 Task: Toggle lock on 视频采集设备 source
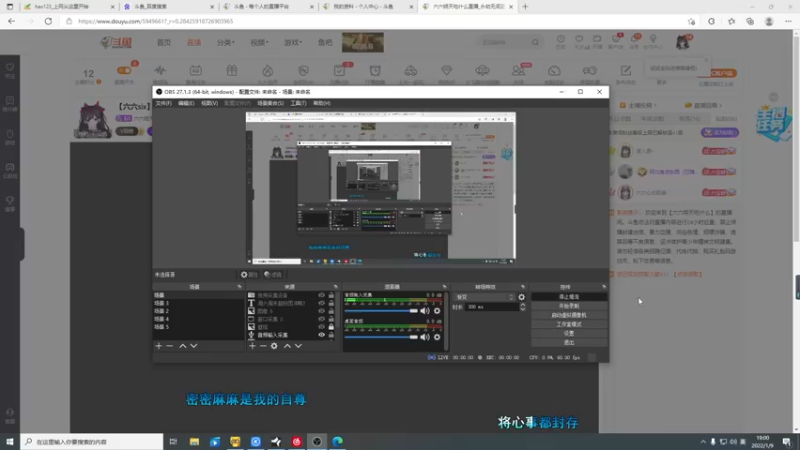tap(331, 295)
